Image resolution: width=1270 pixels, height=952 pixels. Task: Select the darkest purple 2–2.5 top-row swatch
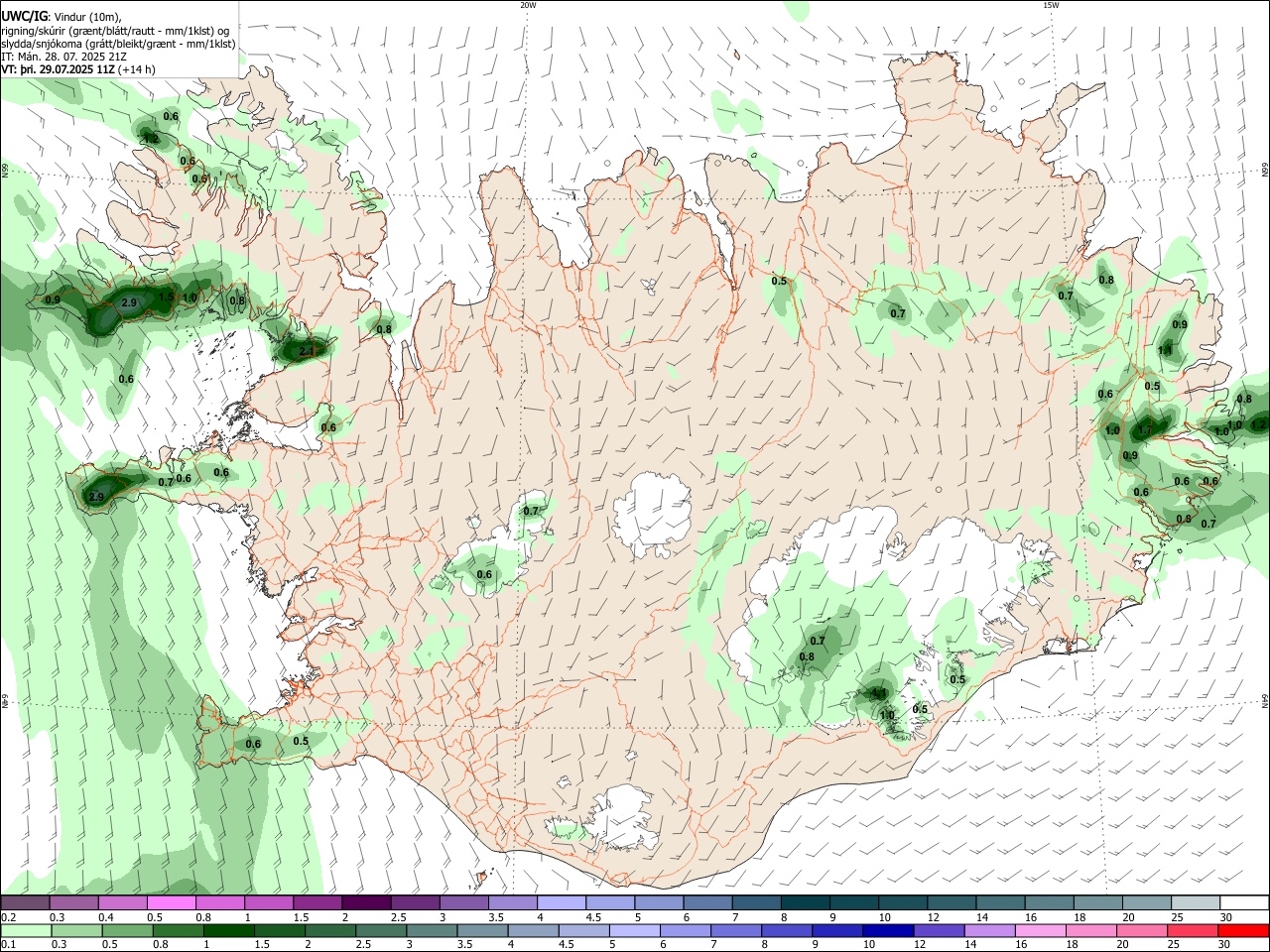point(365,903)
